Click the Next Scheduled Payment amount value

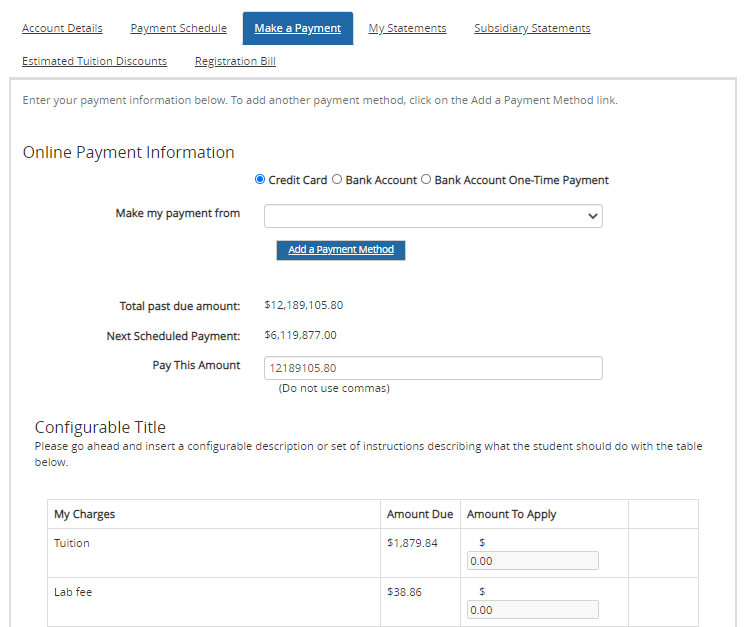(300, 335)
